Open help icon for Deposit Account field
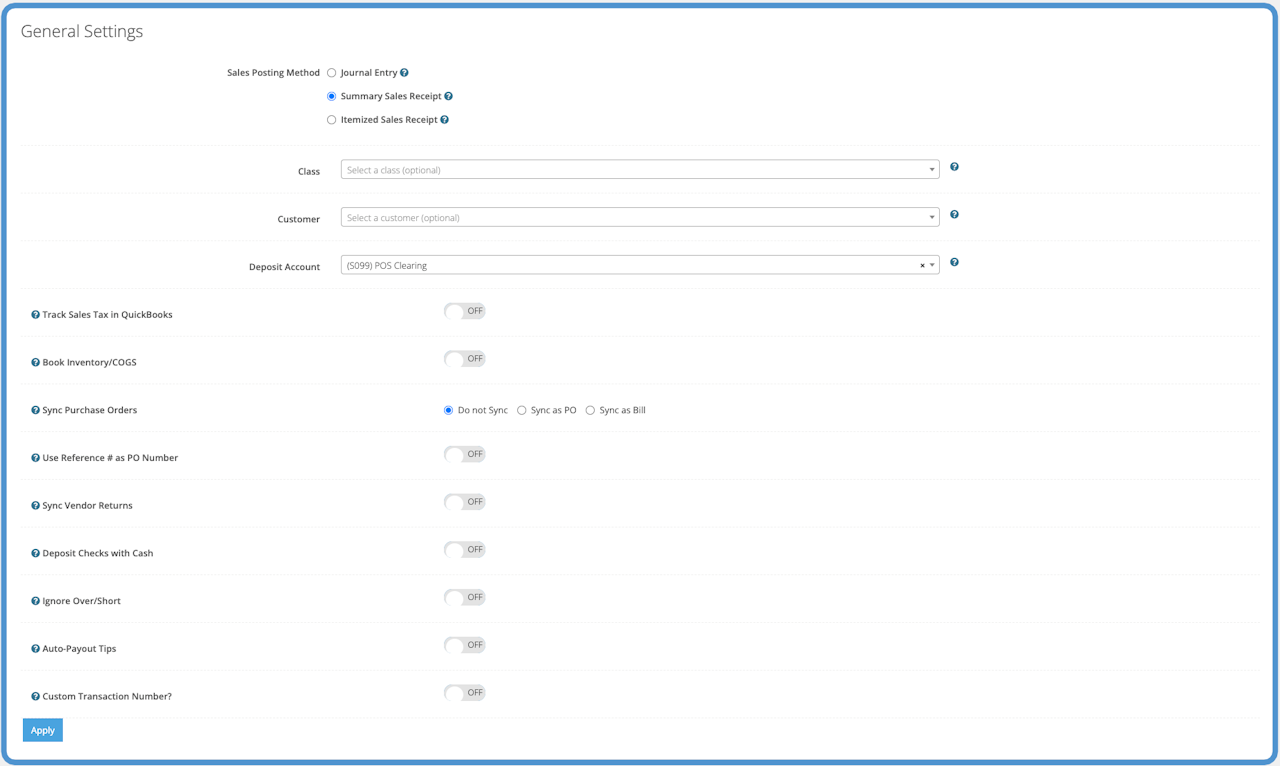Screen dimensions: 1280x766 click(954, 262)
